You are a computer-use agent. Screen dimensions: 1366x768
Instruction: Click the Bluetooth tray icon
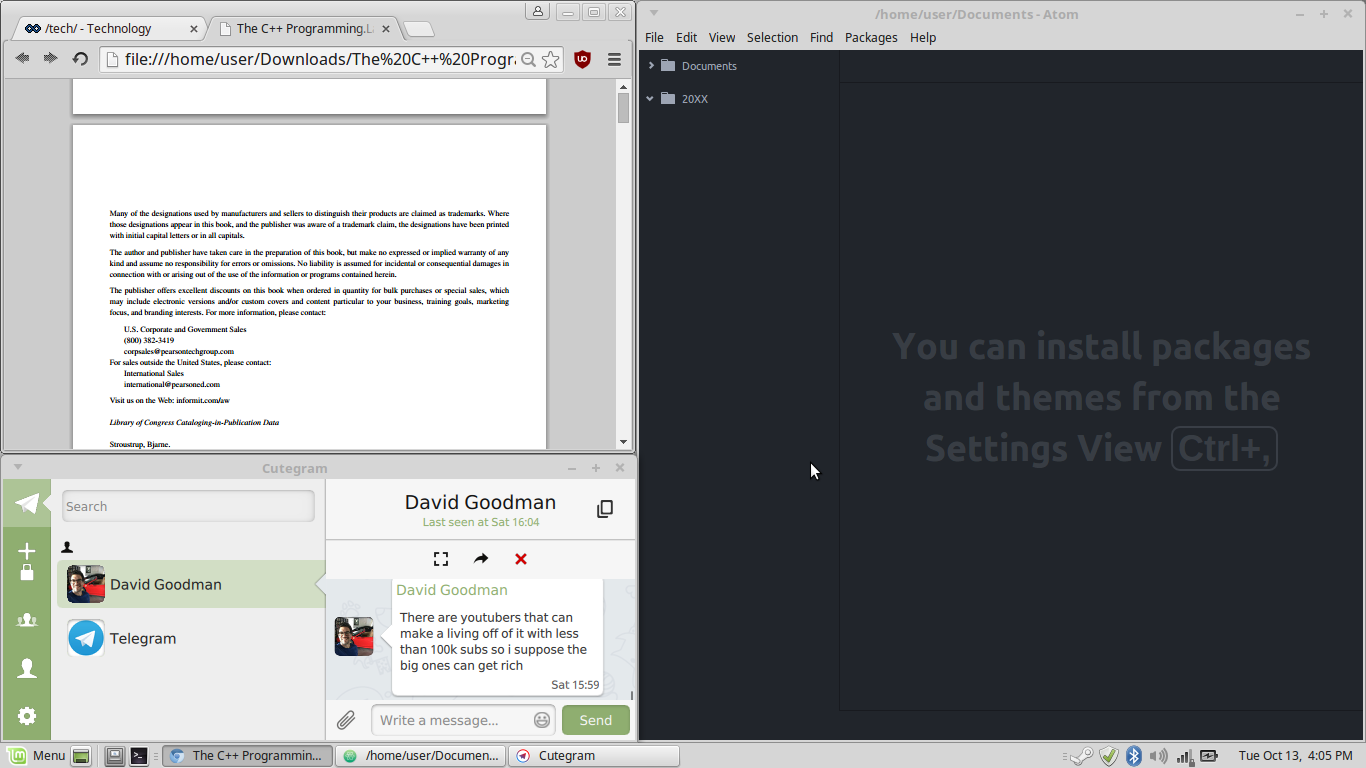tap(1134, 756)
